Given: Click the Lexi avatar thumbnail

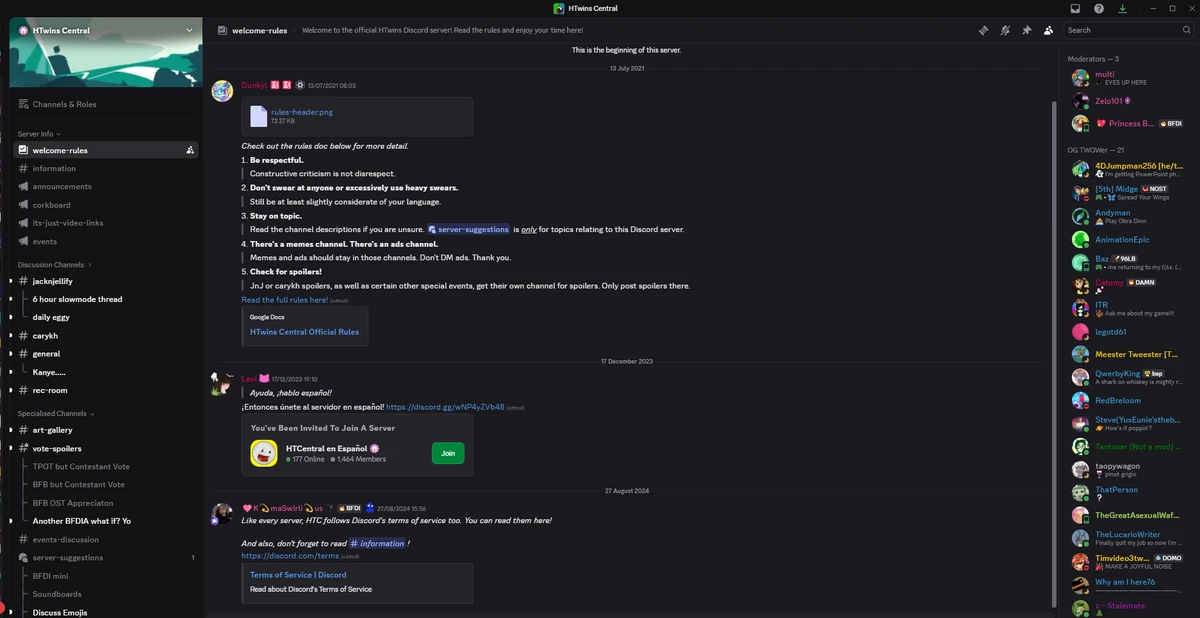Looking at the screenshot, I should click(x=222, y=383).
